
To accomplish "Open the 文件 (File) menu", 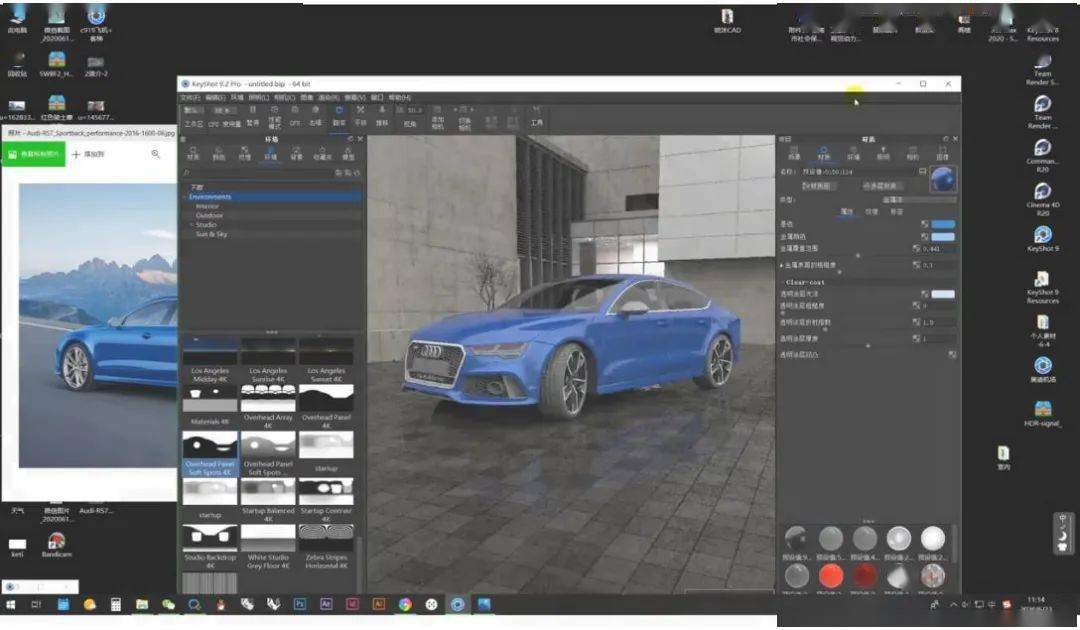I will click(191, 98).
